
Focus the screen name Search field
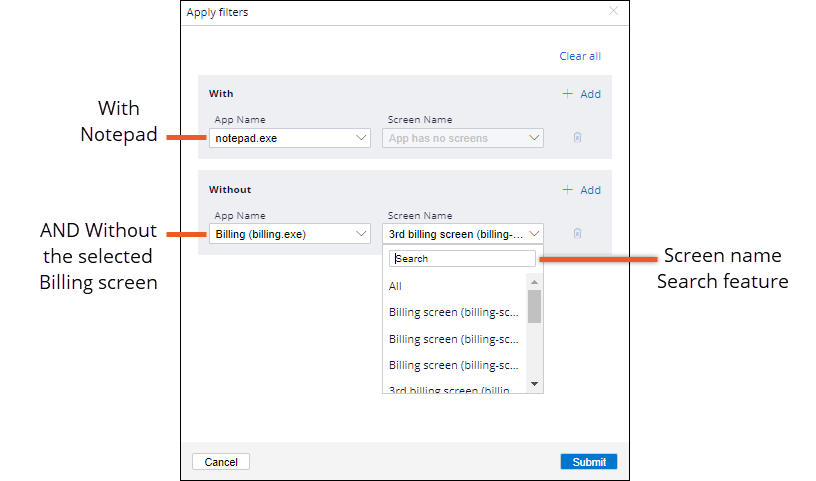462,258
